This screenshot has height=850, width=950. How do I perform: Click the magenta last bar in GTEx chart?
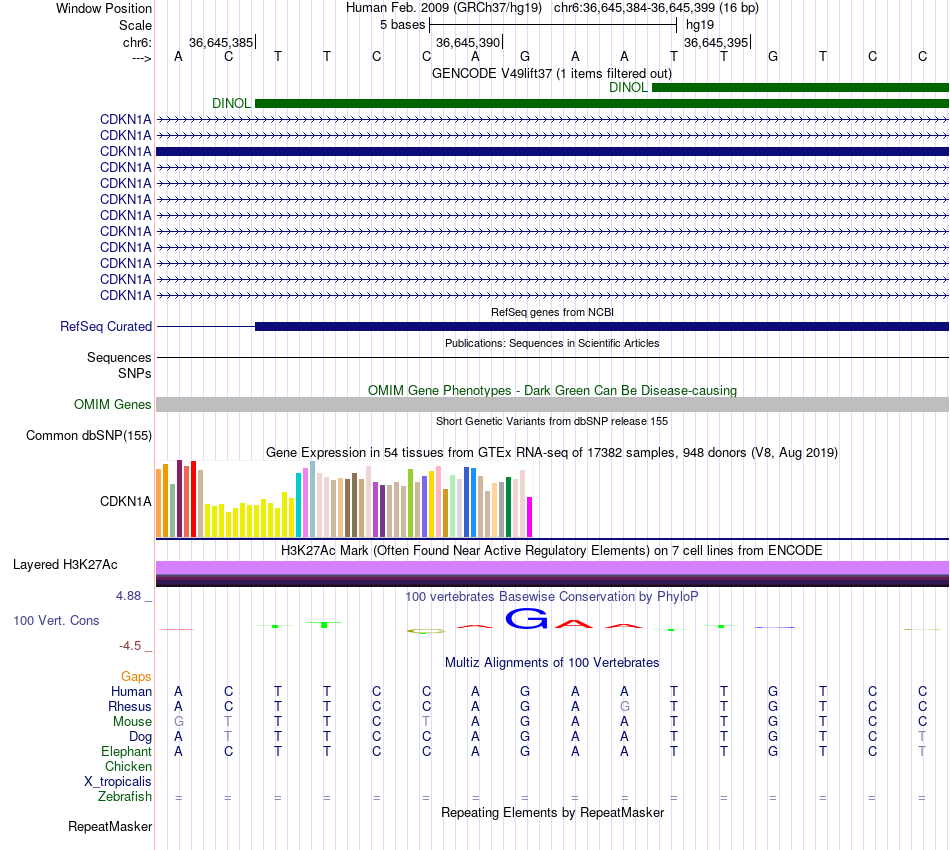pyautogui.click(x=530, y=517)
